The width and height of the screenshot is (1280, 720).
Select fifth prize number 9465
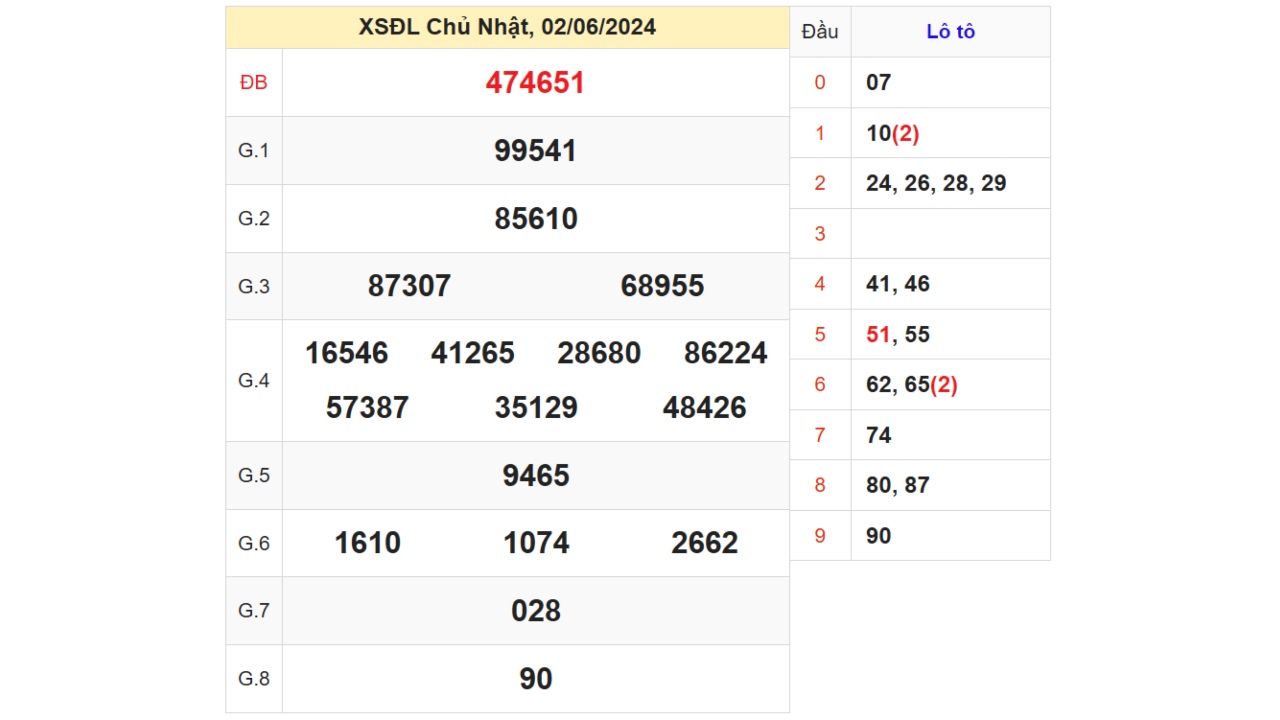(x=536, y=476)
